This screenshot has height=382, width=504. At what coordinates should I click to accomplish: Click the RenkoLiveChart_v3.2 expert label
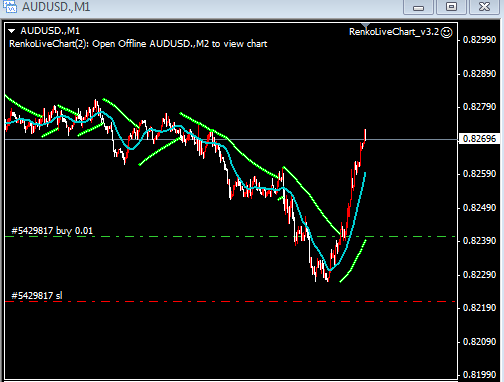394,32
